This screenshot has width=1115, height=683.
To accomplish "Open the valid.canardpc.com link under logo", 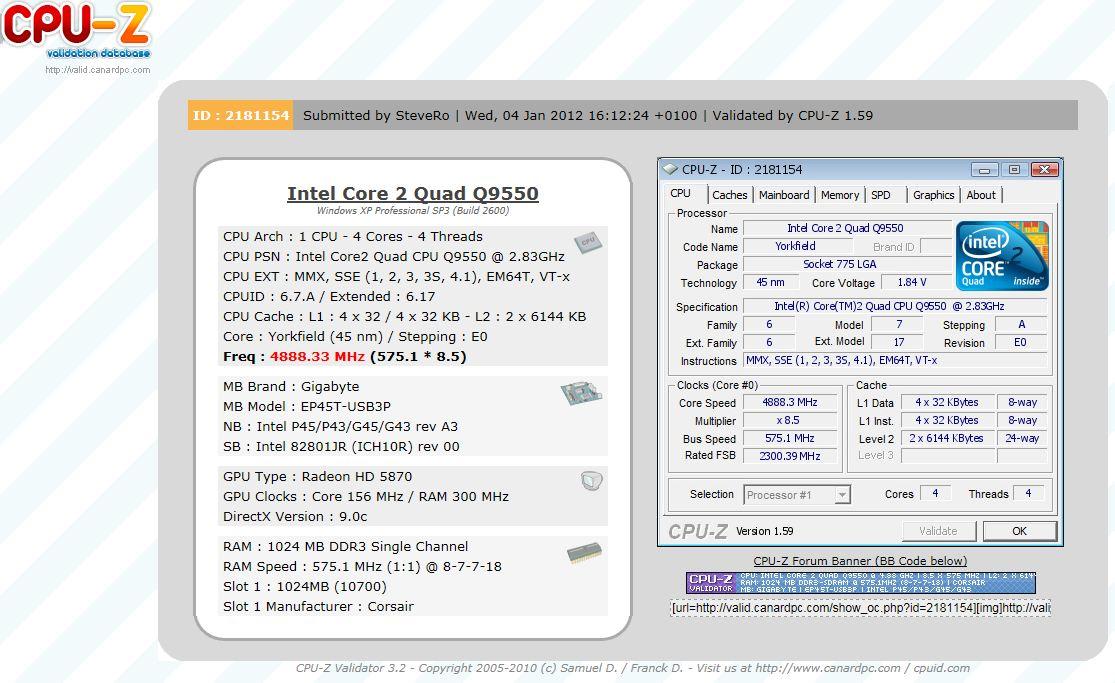I will pyautogui.click(x=97, y=70).
